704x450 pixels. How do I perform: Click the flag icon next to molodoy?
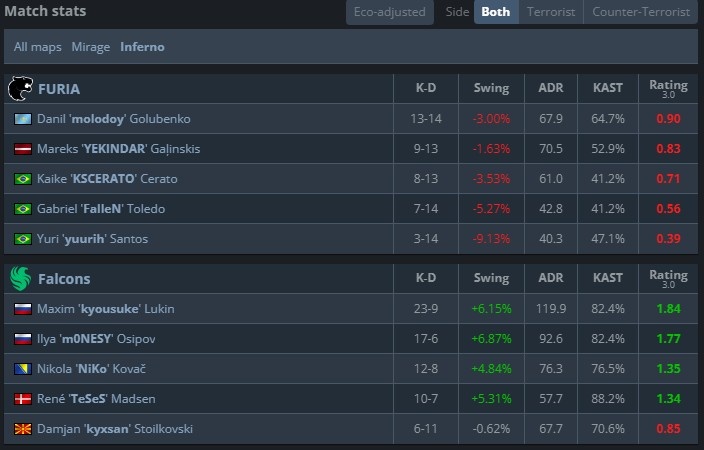(x=22, y=119)
